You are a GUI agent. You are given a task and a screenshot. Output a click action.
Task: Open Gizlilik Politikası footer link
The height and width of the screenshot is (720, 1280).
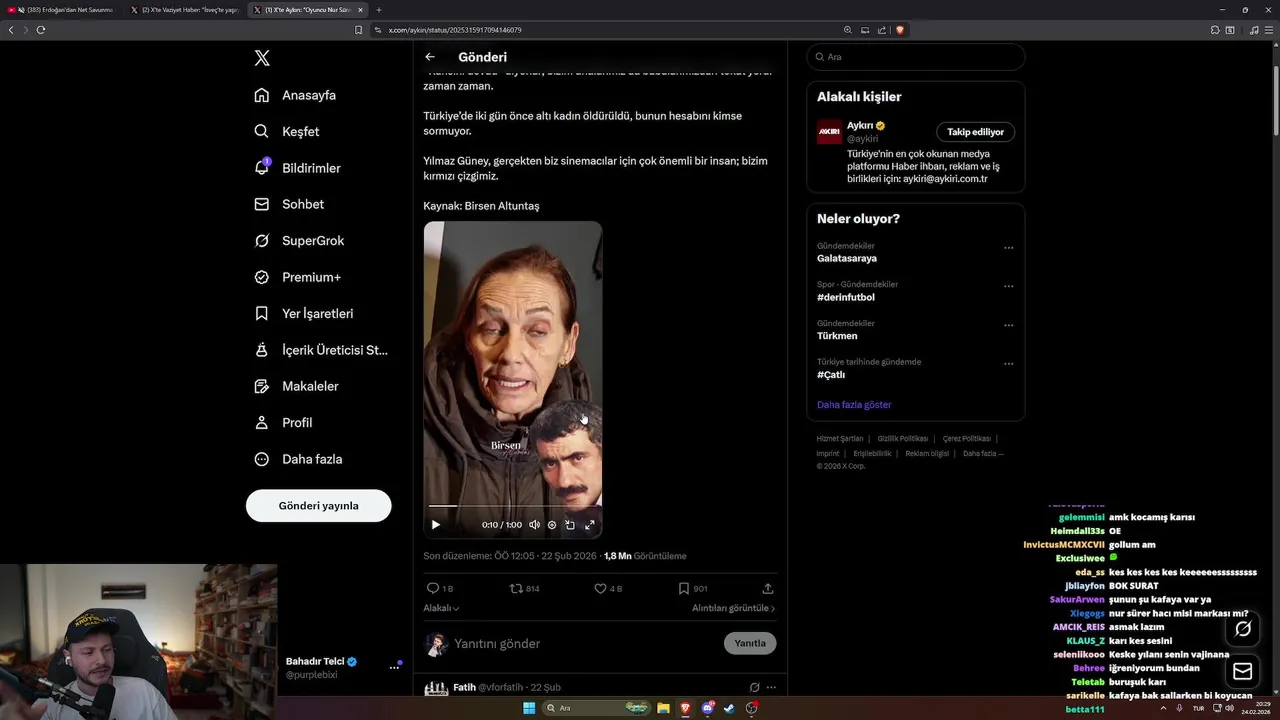click(903, 438)
